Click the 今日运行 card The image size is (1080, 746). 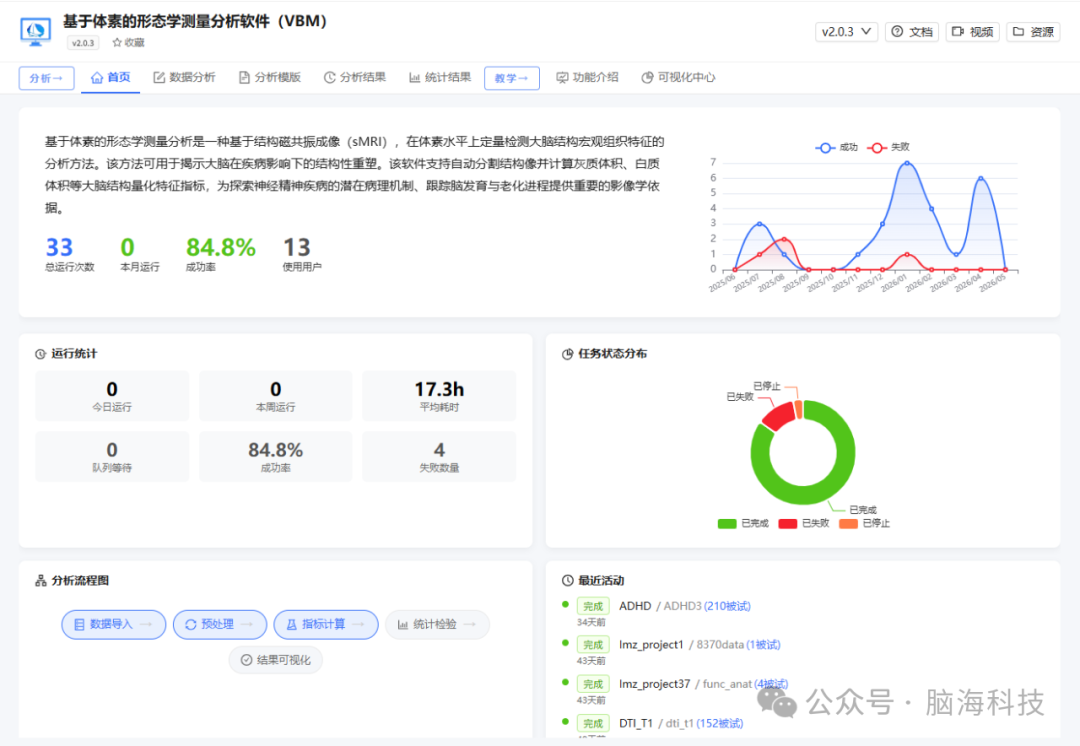point(112,396)
